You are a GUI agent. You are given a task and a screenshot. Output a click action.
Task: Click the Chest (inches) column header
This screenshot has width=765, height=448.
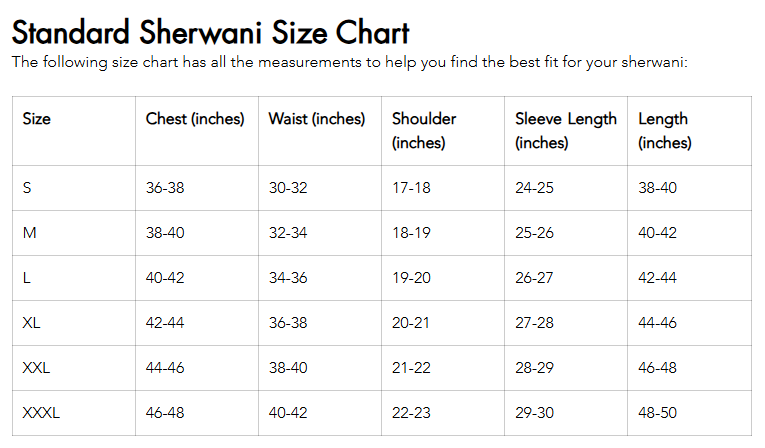pos(195,119)
